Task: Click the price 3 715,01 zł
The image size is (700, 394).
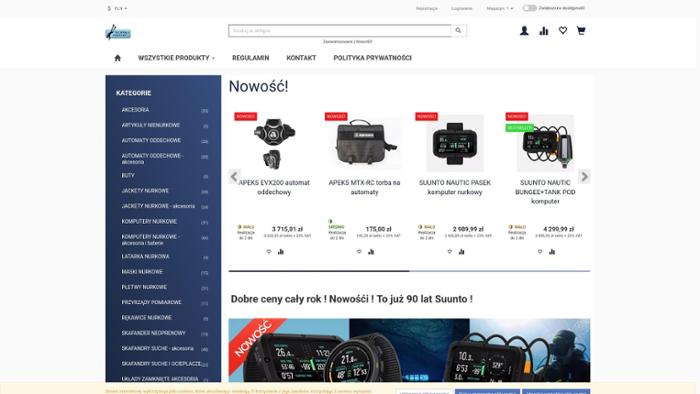Action: pyautogui.click(x=288, y=229)
